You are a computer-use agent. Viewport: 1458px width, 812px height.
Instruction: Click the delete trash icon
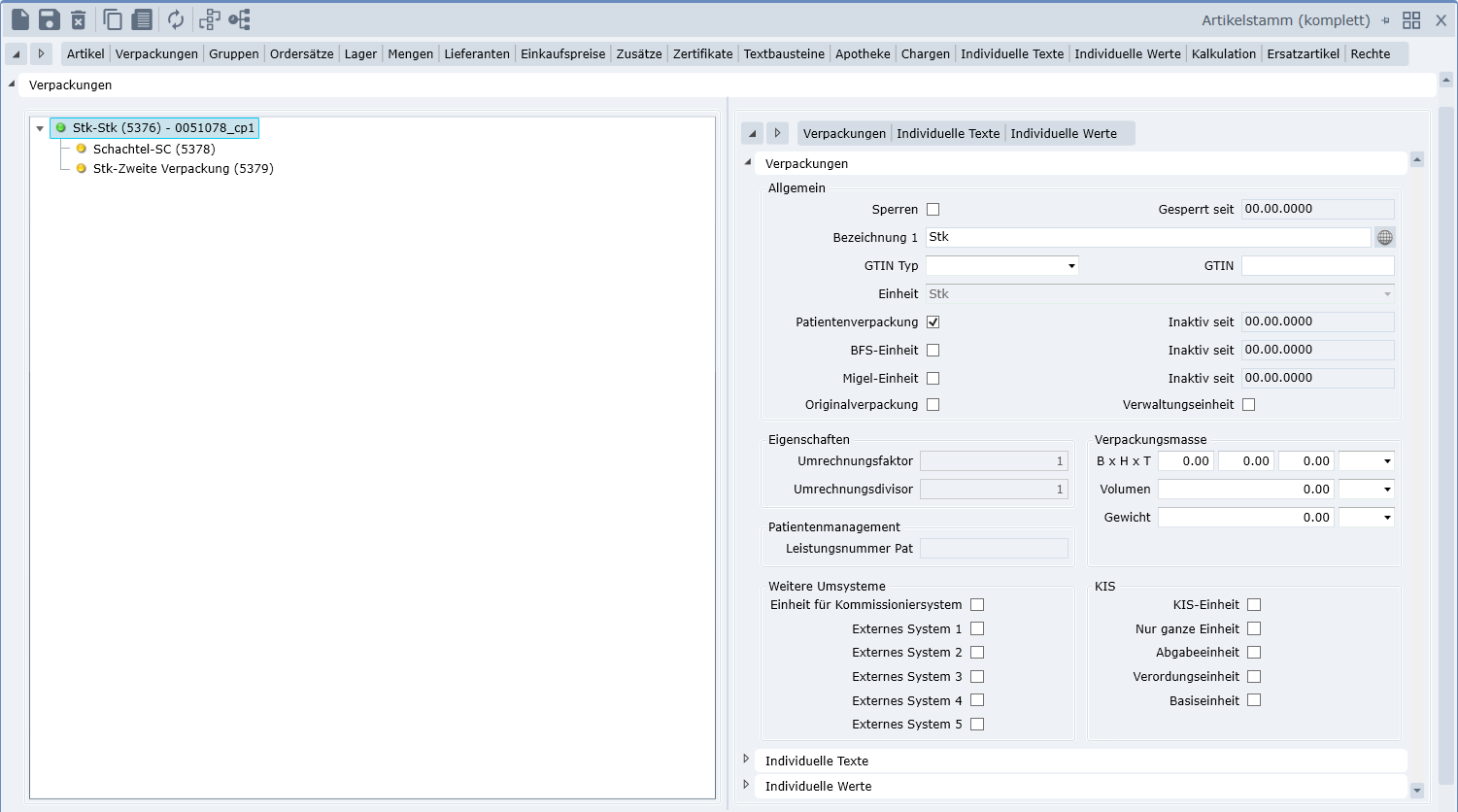79,19
